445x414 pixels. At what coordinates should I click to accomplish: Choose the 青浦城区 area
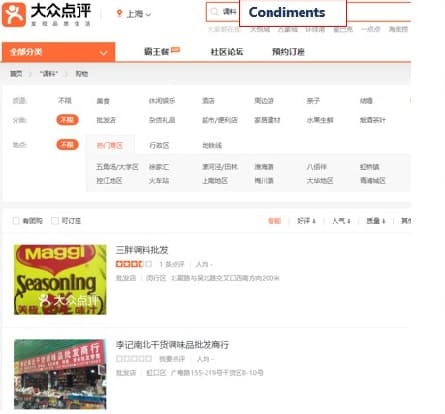(x=373, y=181)
